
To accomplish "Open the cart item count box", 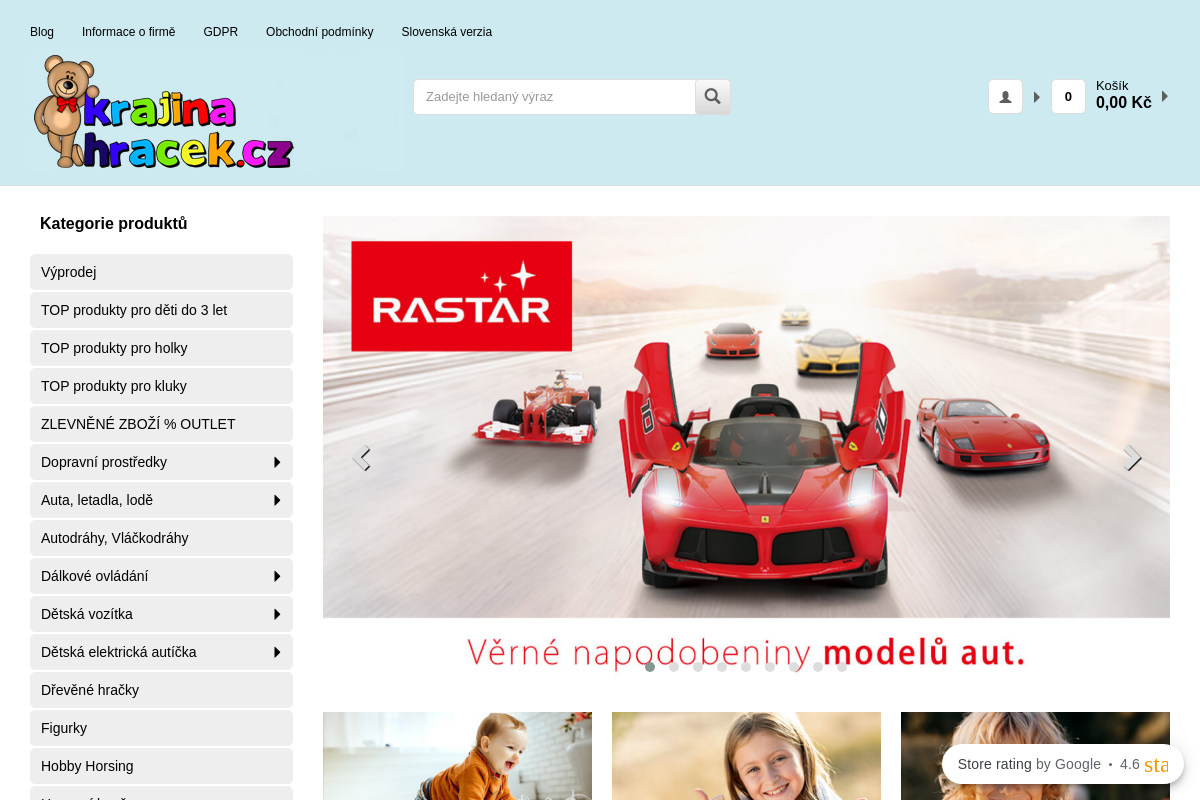I will click(1068, 97).
